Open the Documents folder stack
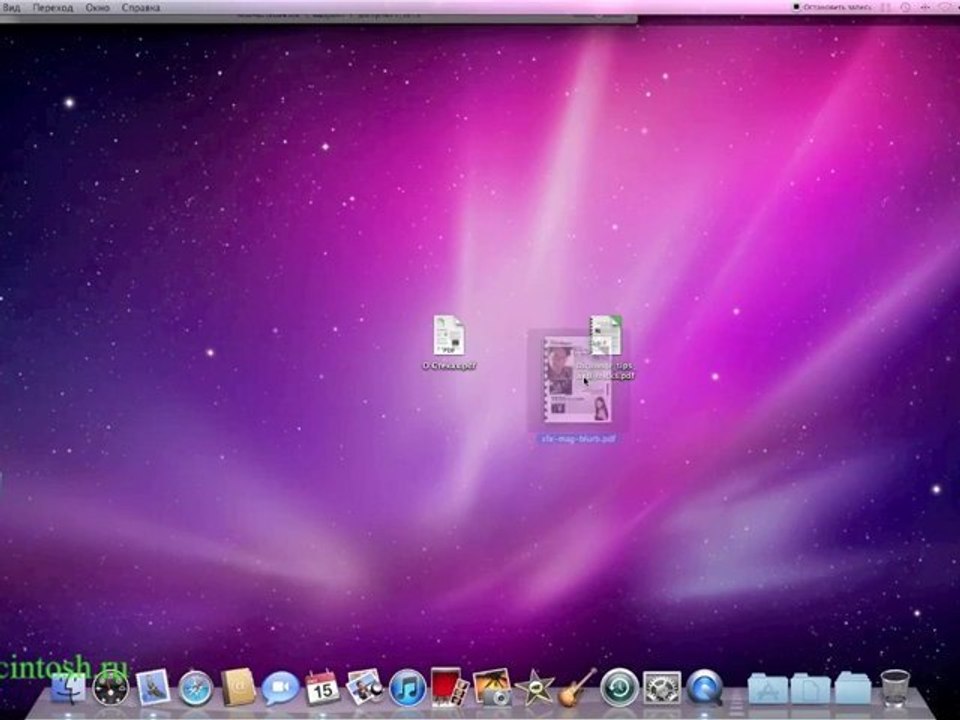Viewport: 960px width, 720px height. pyautogui.click(x=810, y=688)
